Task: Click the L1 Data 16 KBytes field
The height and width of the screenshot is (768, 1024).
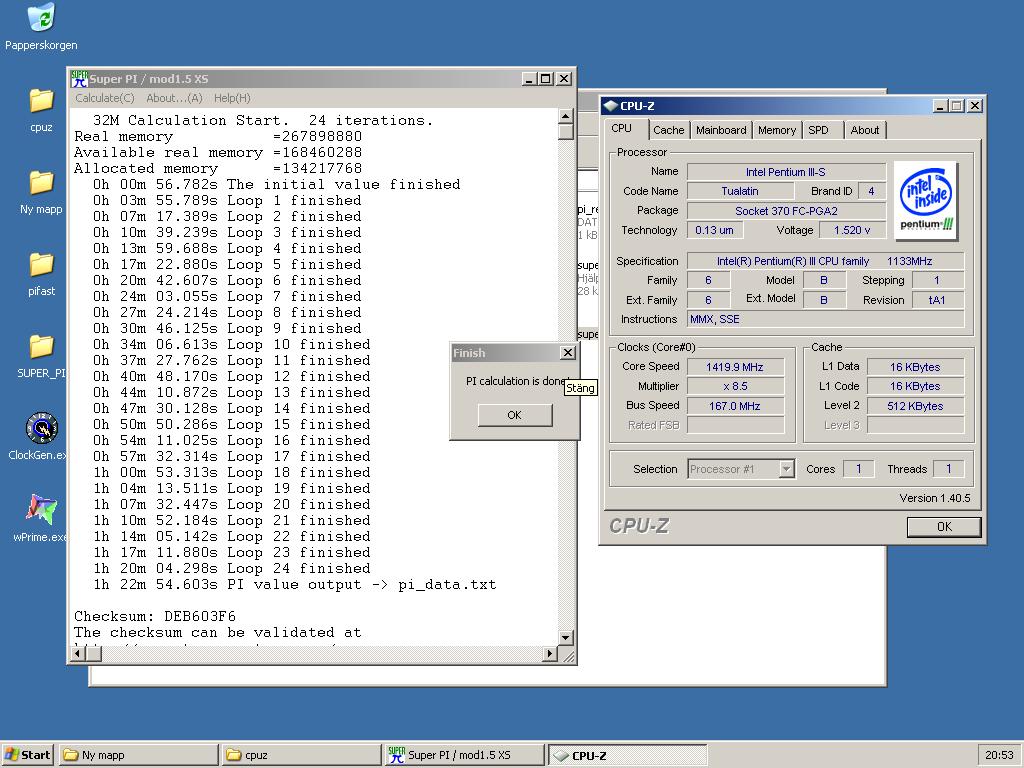Action: (x=916, y=367)
